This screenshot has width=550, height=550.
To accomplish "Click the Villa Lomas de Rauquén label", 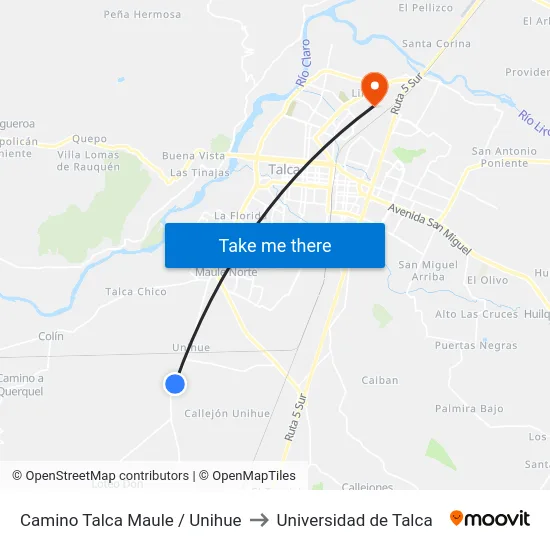I will pyautogui.click(x=88, y=160).
